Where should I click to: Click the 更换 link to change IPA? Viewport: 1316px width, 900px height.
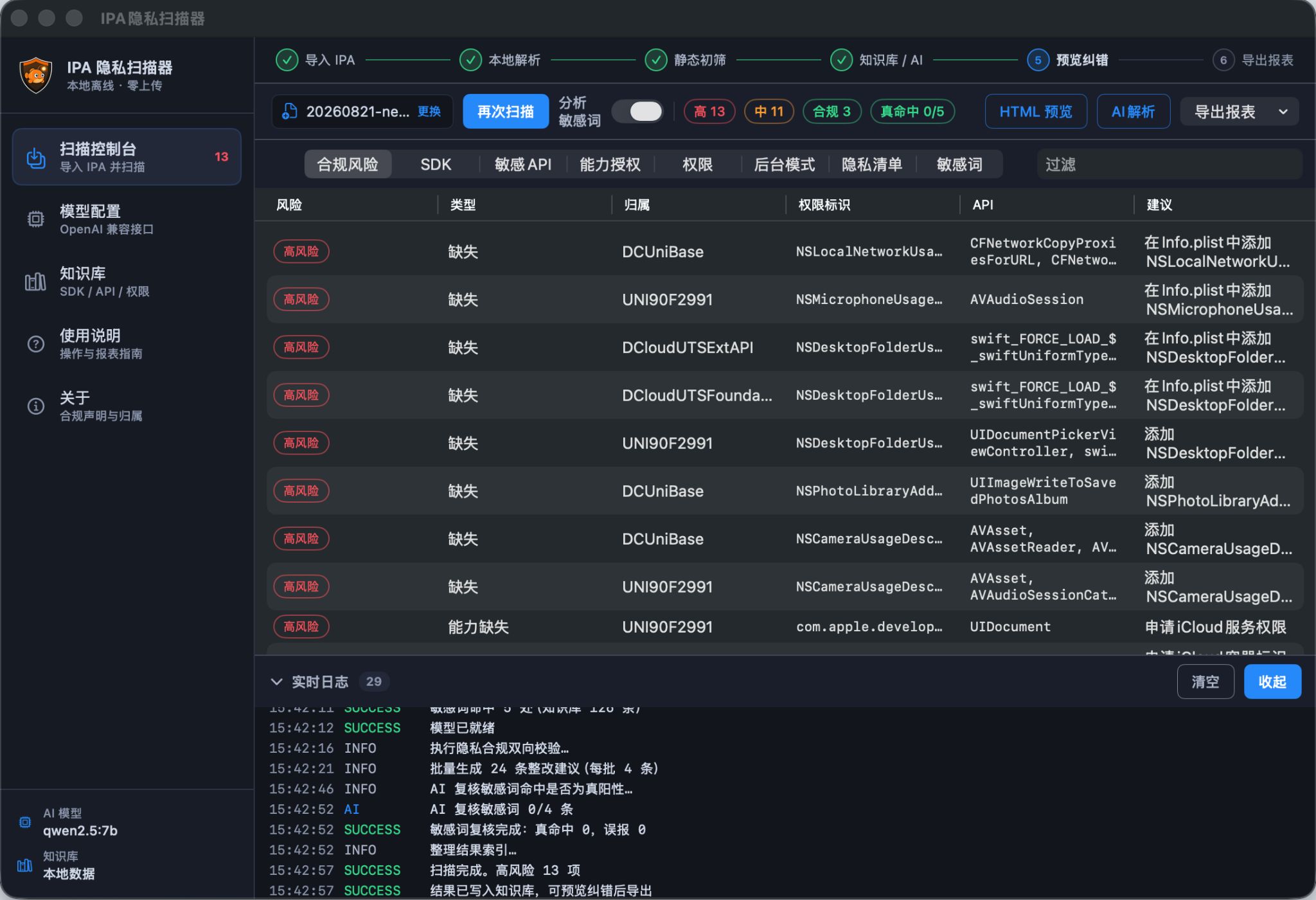(x=429, y=111)
